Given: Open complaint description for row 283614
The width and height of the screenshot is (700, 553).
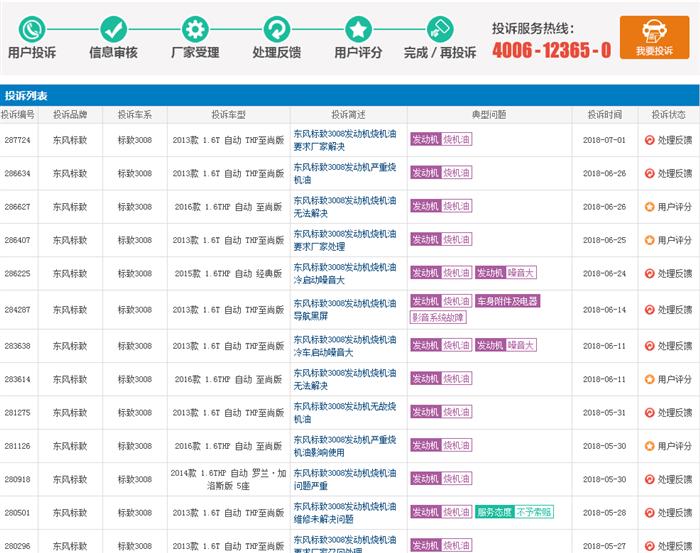Looking at the screenshot, I should pyautogui.click(x=345, y=379).
